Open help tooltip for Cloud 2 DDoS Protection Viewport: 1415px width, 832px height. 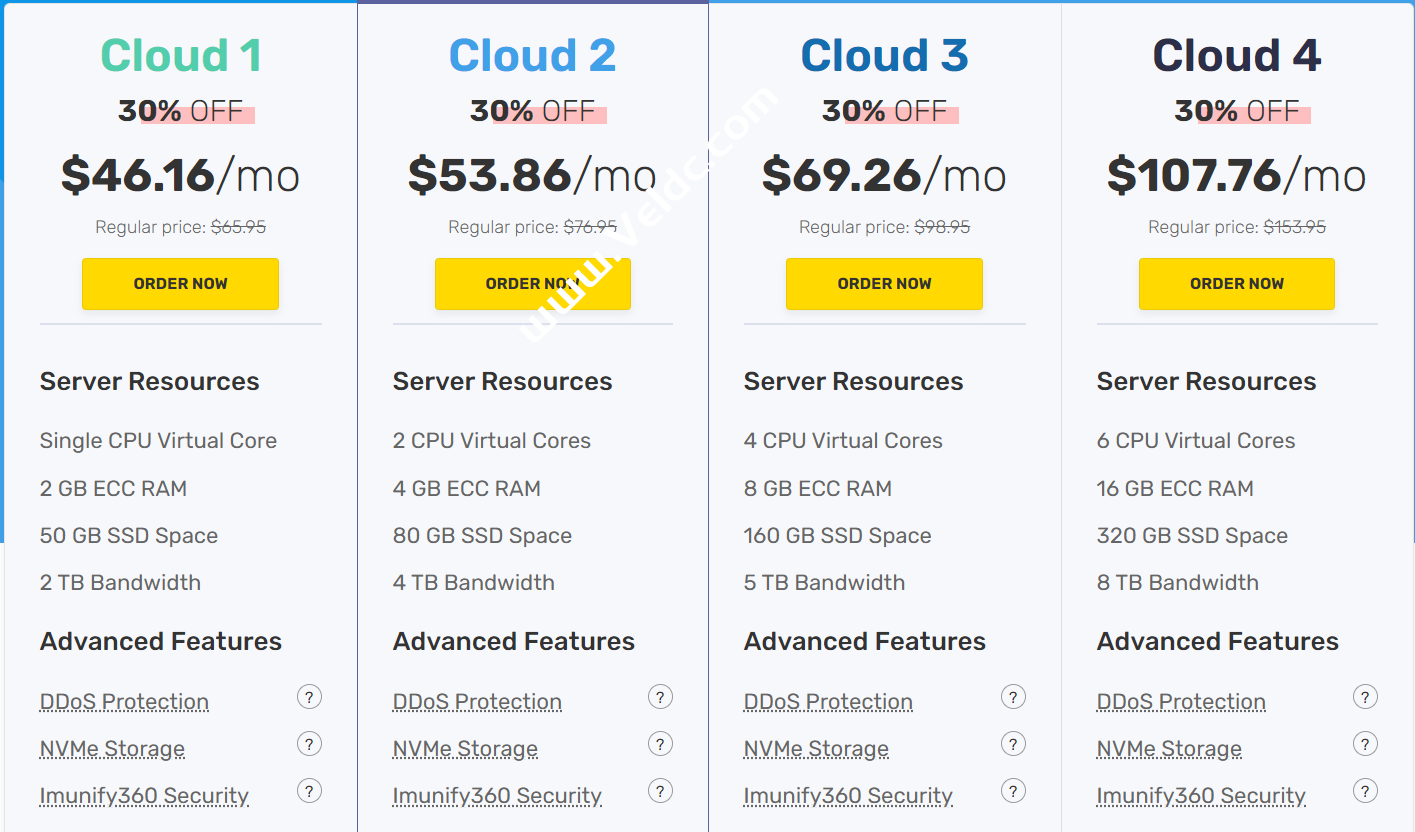(x=660, y=697)
